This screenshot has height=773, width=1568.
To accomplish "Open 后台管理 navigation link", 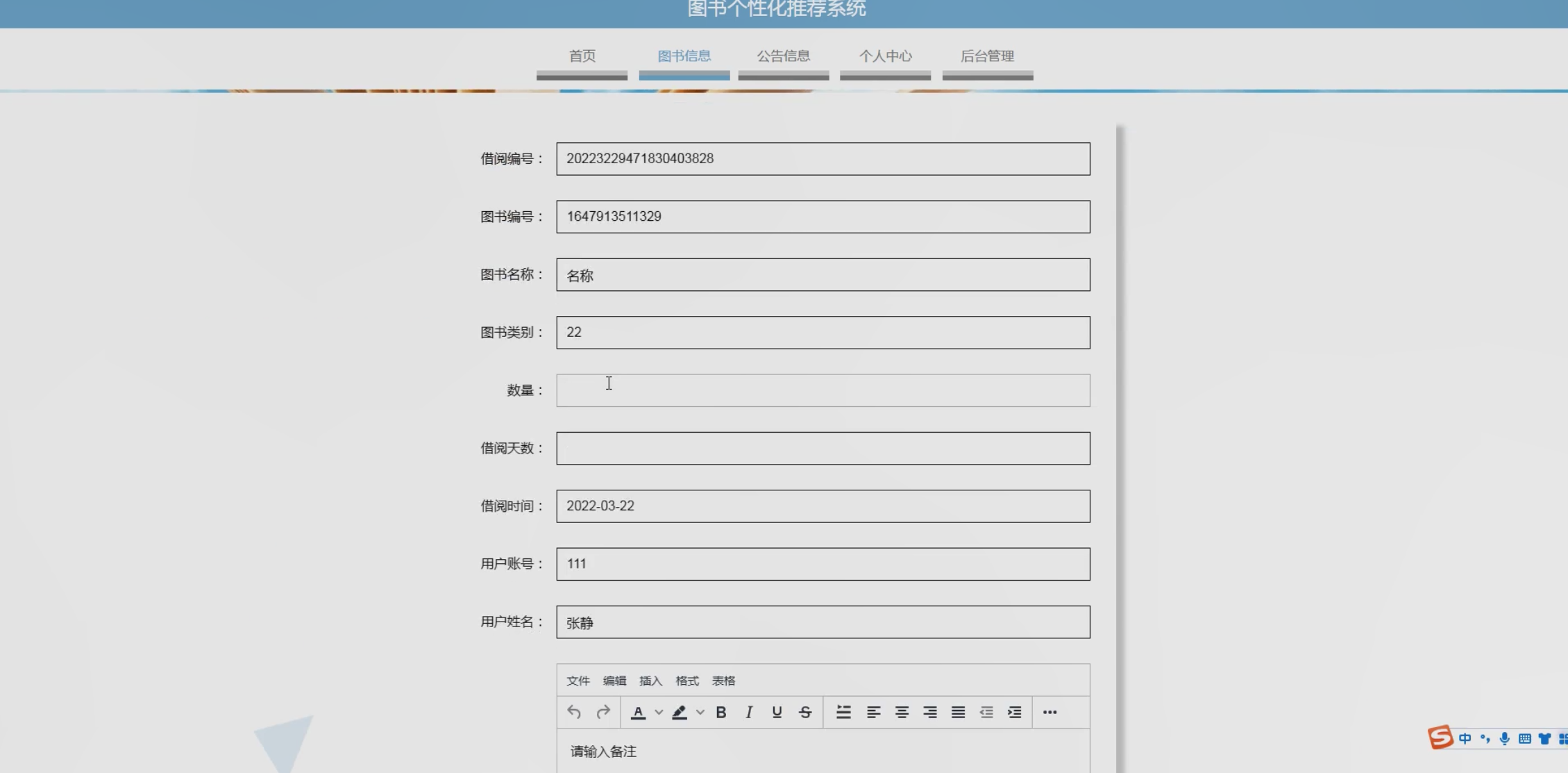I will [x=987, y=56].
